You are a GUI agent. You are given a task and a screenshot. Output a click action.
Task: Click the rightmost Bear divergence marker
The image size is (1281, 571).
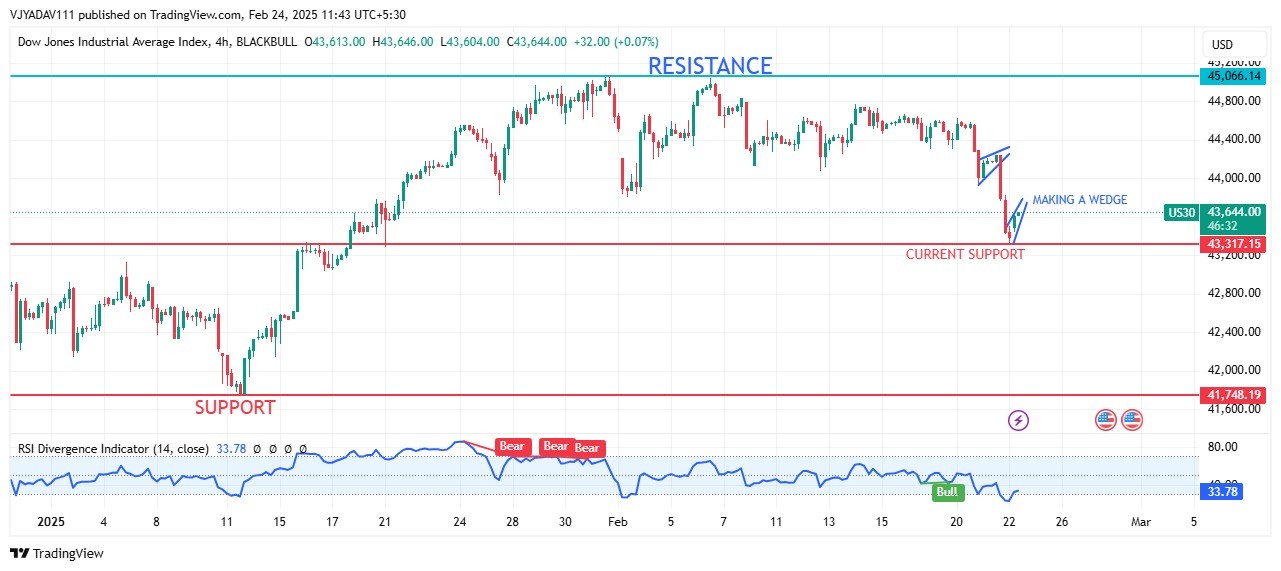(587, 448)
